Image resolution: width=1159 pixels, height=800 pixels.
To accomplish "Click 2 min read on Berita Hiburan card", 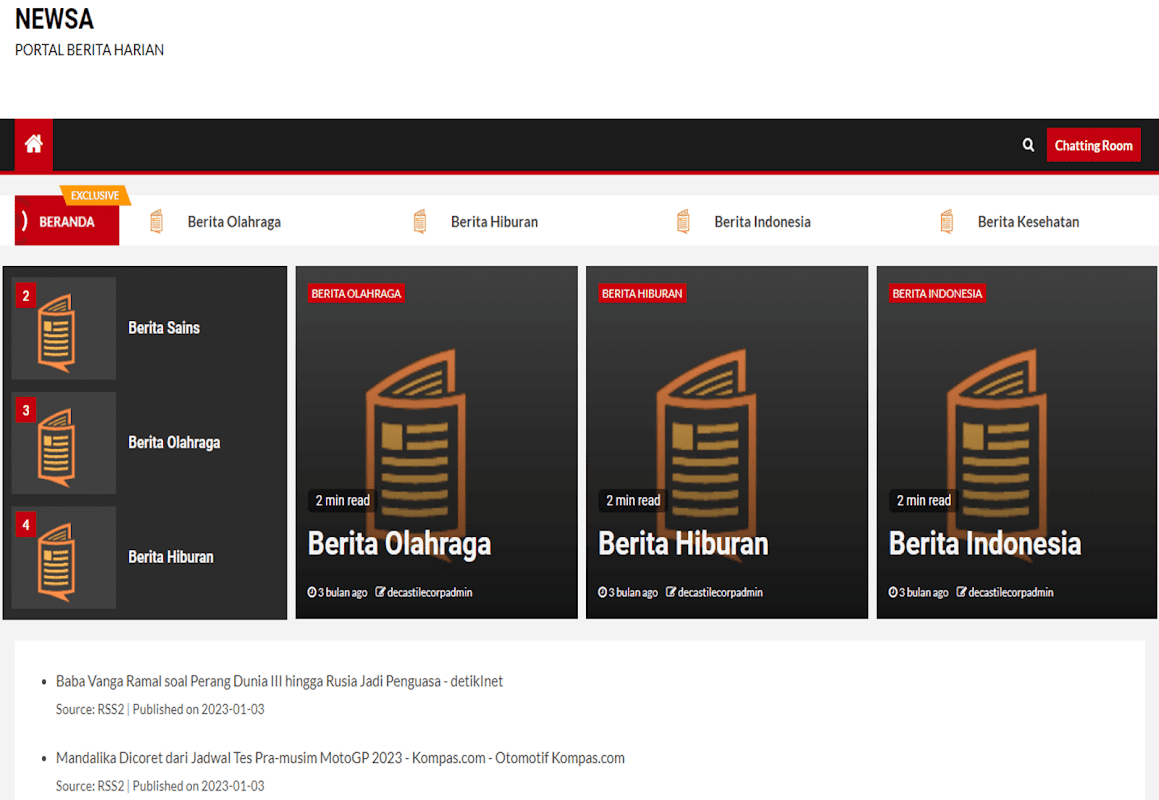I will coord(633,501).
